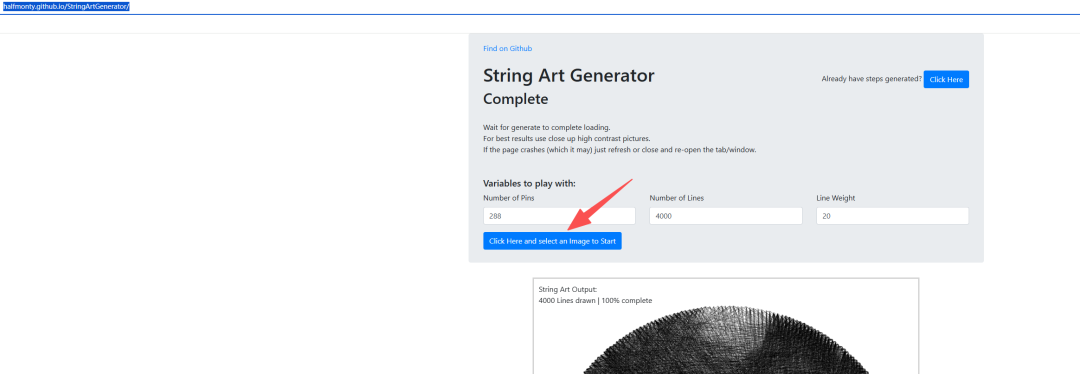
Task: Click the select an Image to Start button
Action: [x=552, y=241]
